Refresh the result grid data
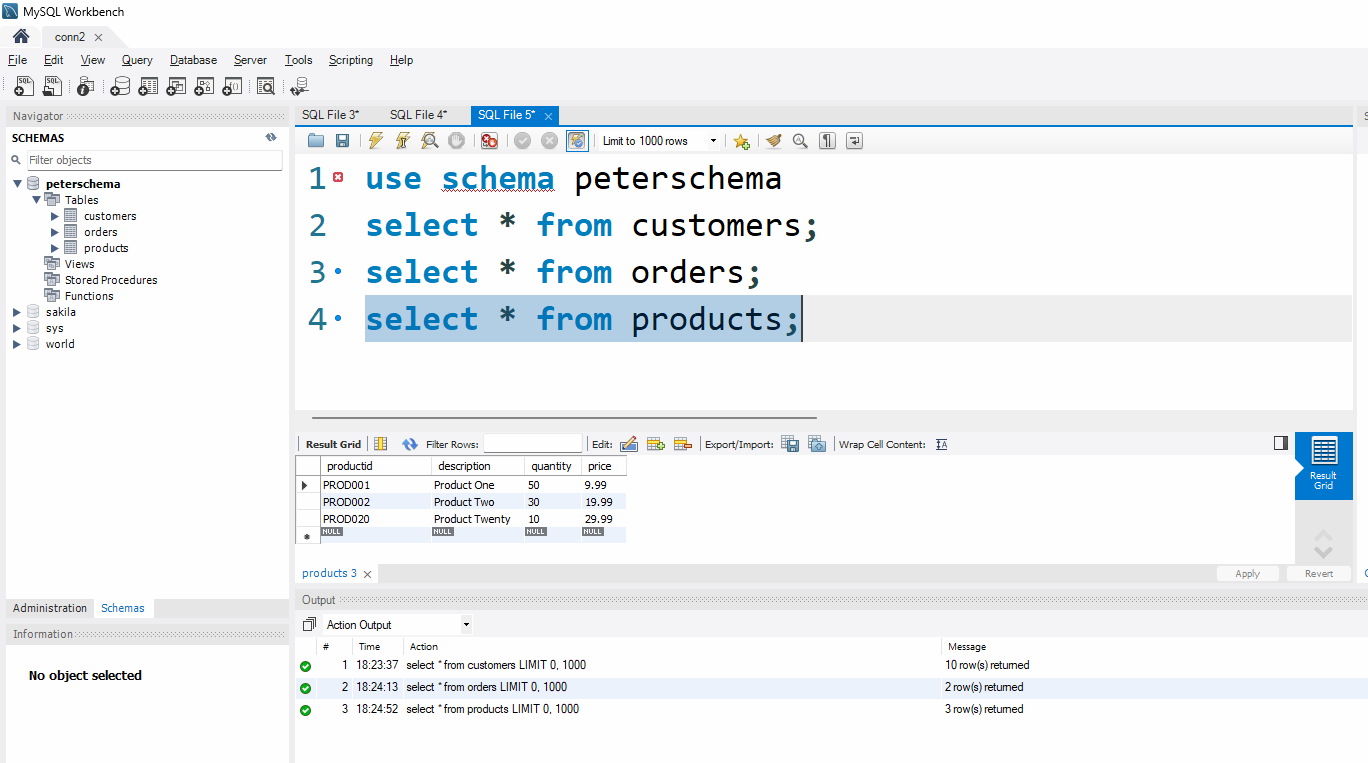Viewport: 1368px width, 763px height. (x=410, y=444)
